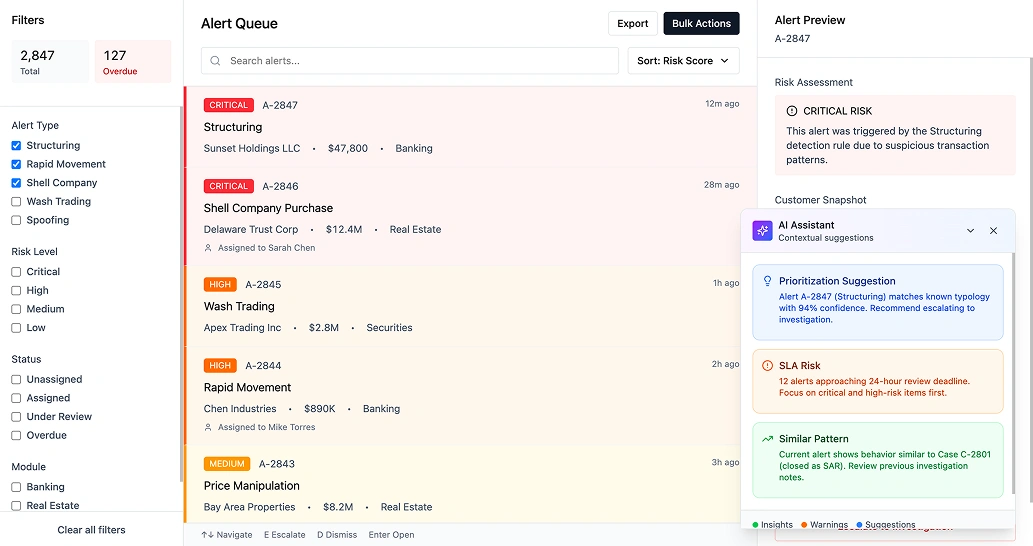Click the search magnifier icon

215,61
